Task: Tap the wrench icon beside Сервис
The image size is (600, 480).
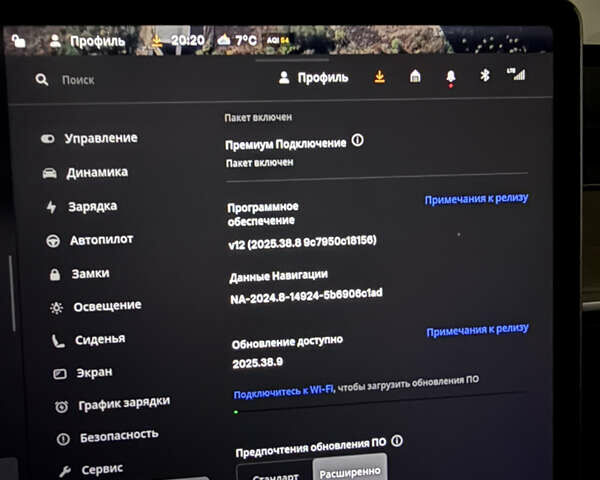Action: coord(65,472)
